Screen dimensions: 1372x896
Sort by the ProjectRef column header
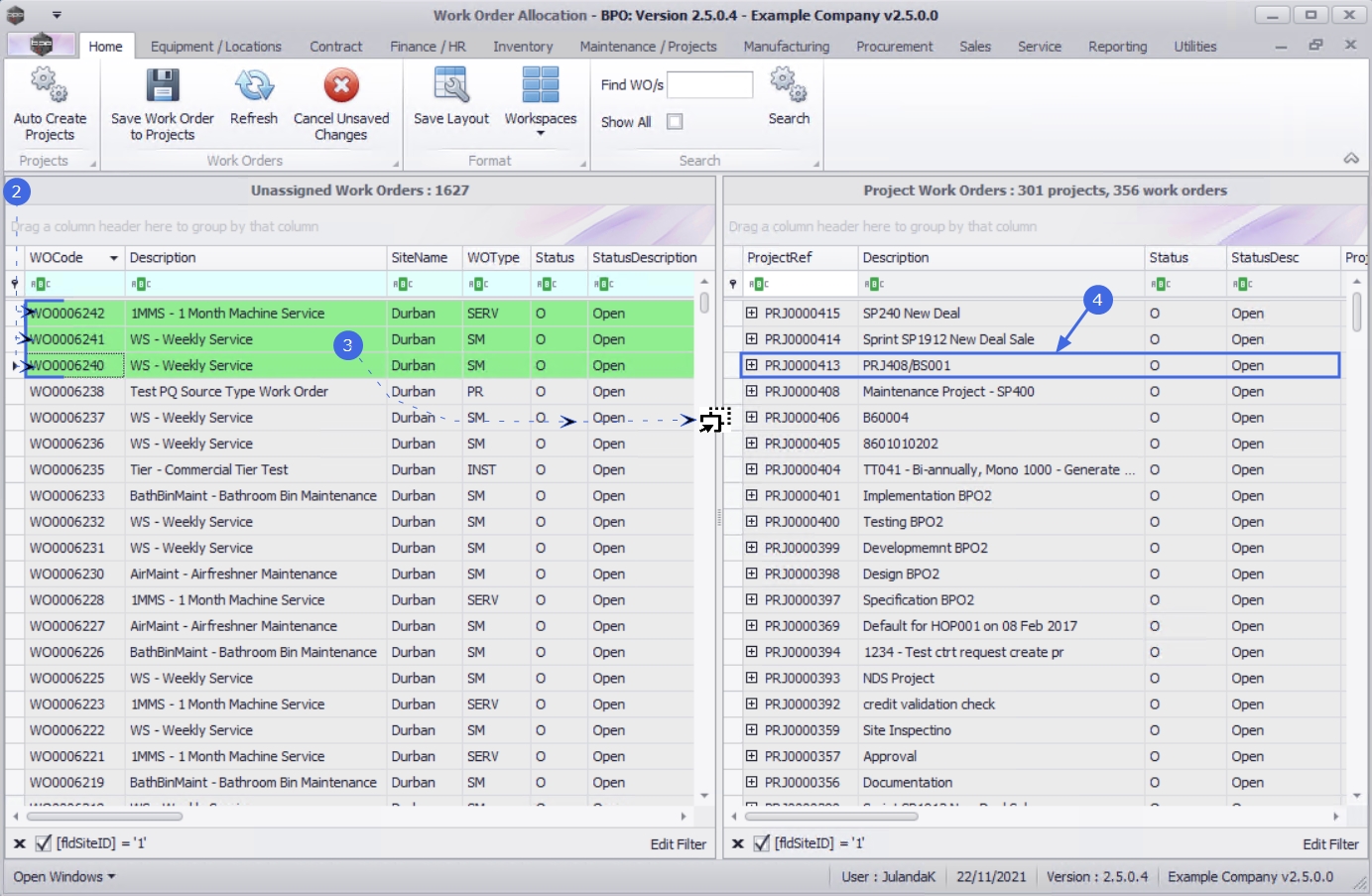point(801,258)
